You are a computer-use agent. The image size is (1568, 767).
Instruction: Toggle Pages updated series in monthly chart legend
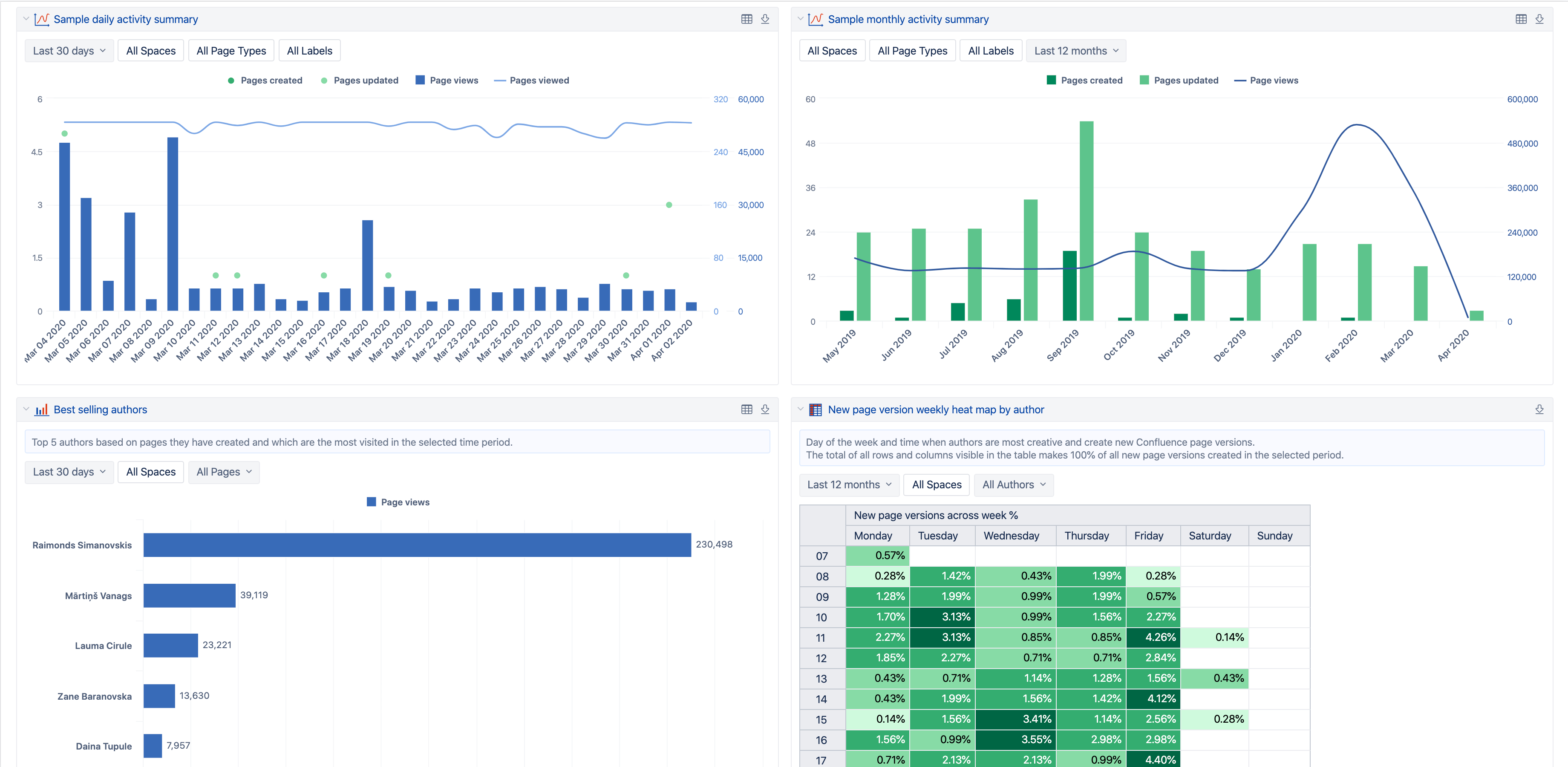1179,81
